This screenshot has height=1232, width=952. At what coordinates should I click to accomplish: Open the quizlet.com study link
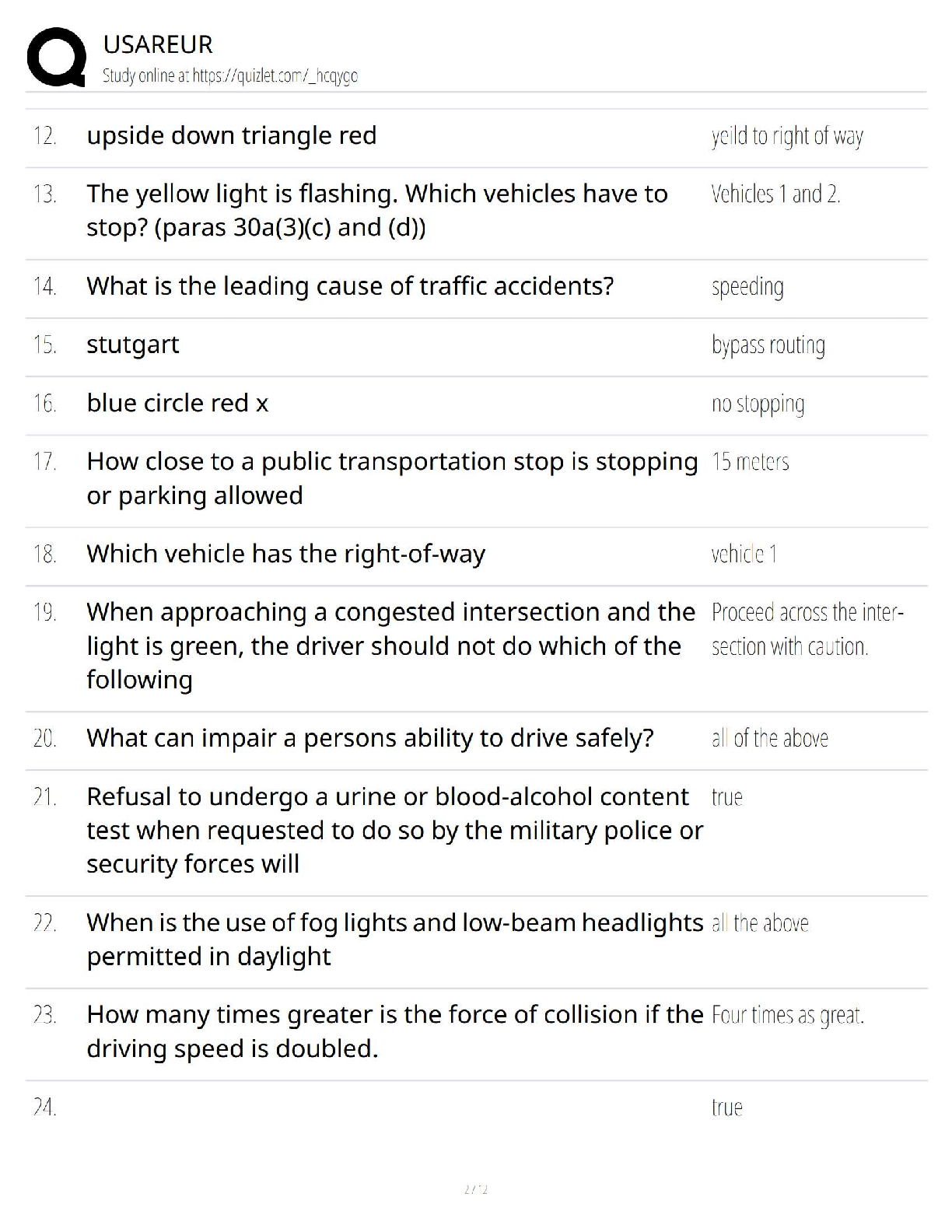point(275,76)
